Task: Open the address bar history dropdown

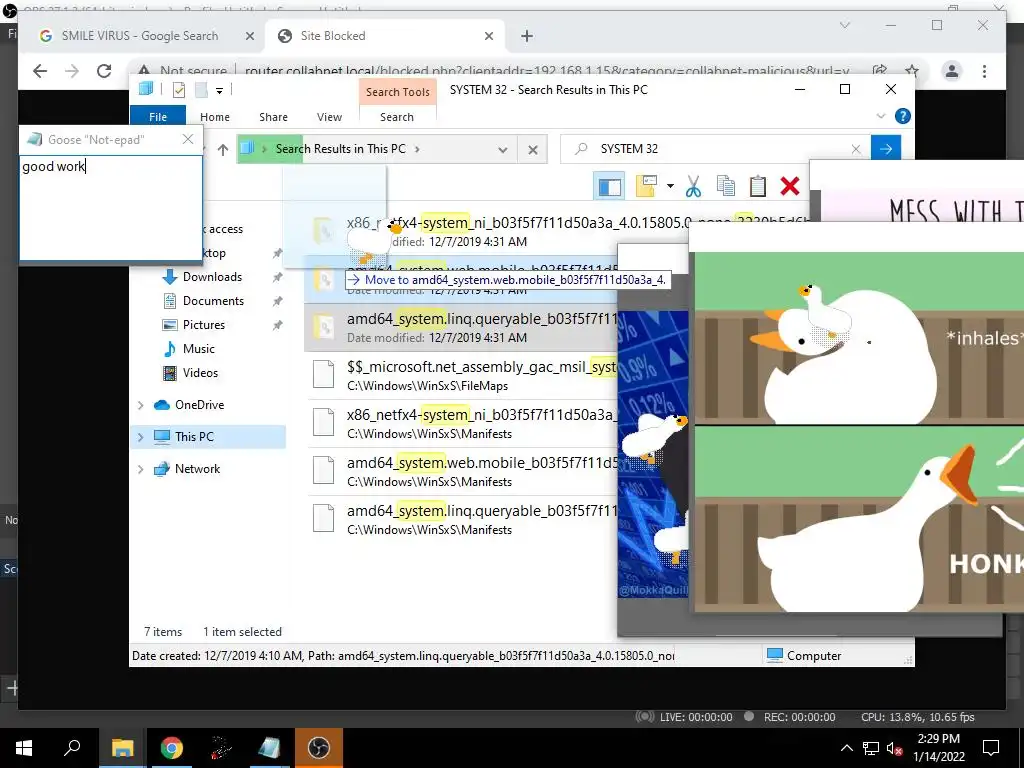Action: pos(502,150)
